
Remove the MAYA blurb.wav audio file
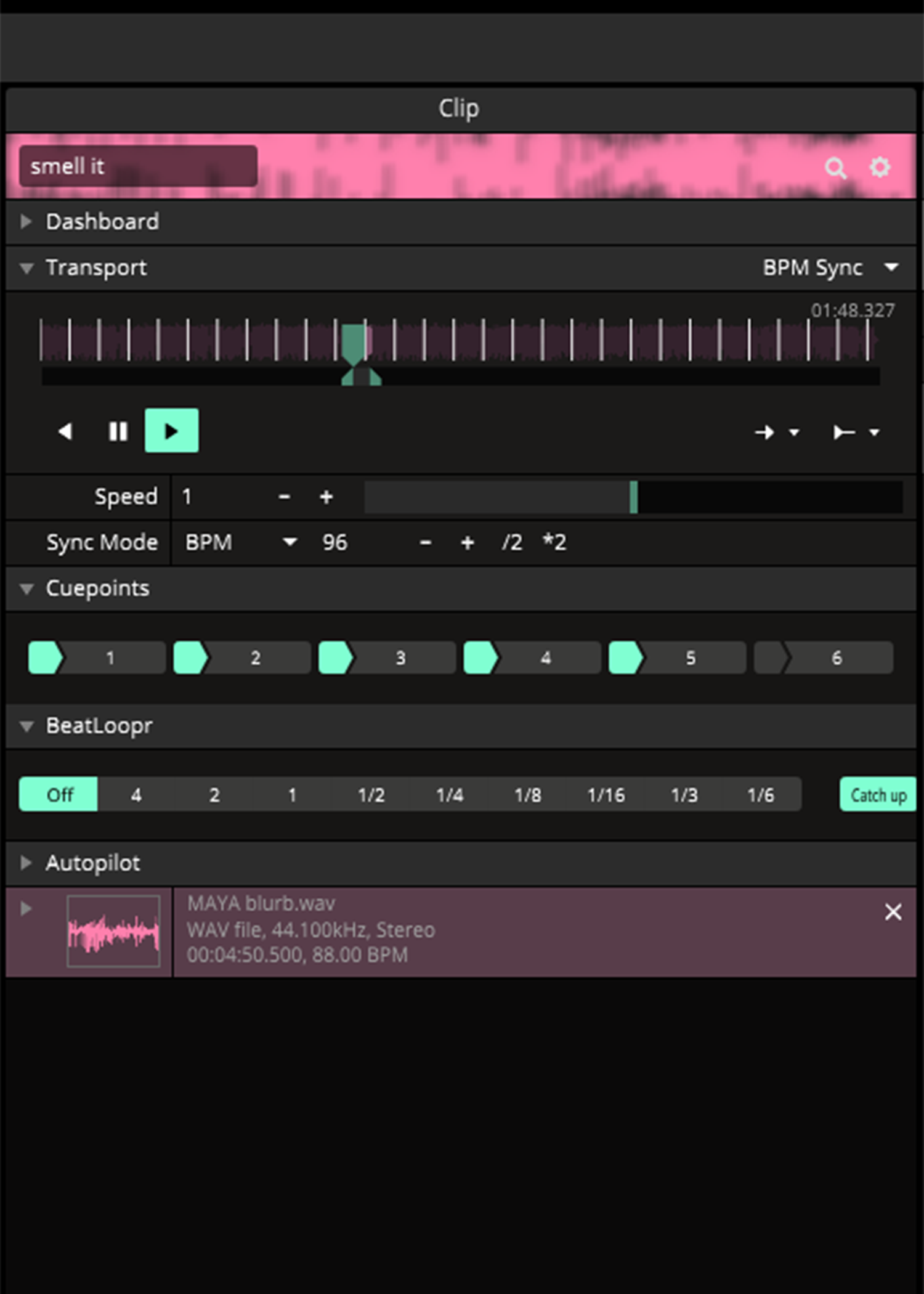point(893,912)
